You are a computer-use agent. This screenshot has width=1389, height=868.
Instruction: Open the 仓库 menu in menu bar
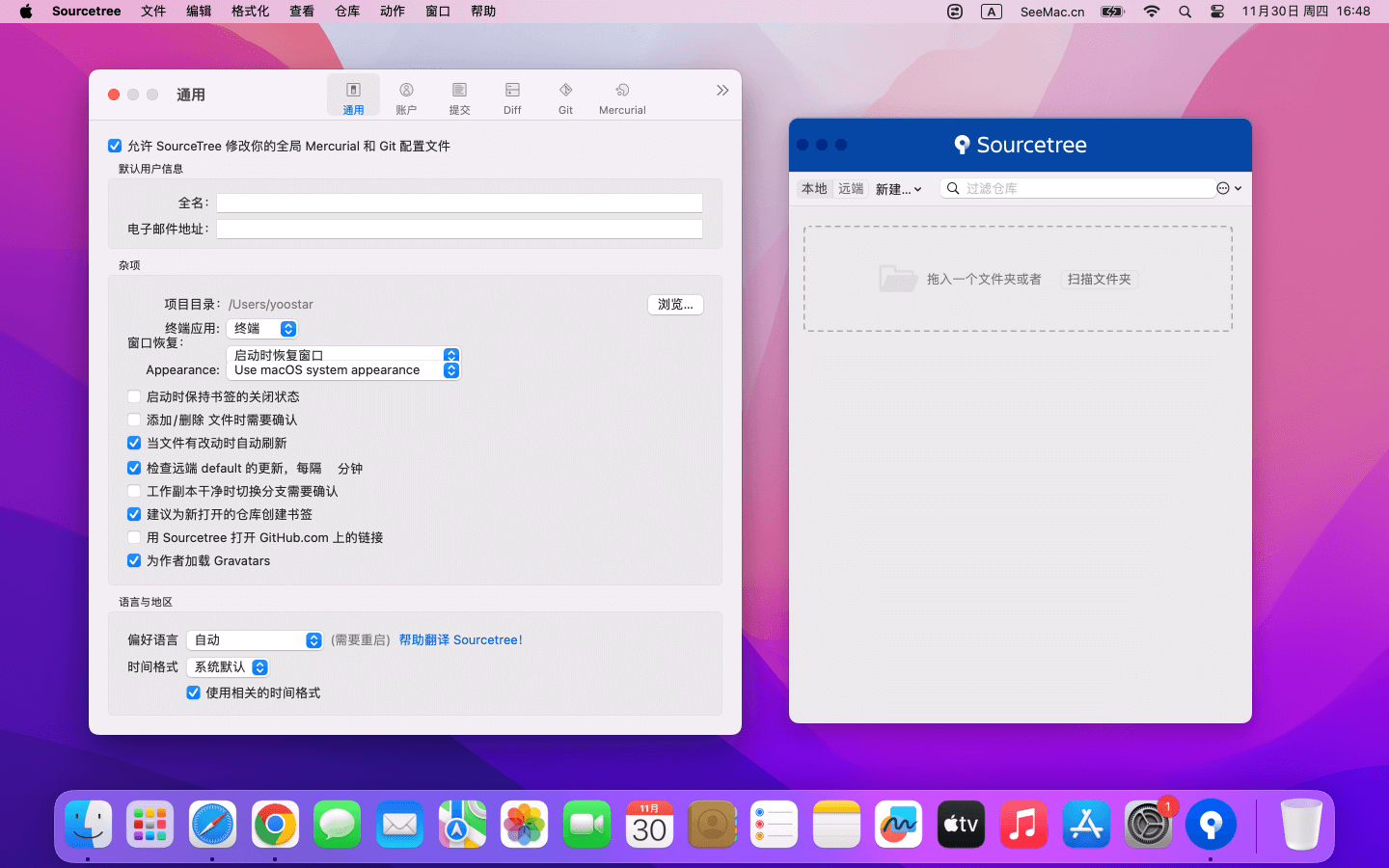tap(347, 12)
